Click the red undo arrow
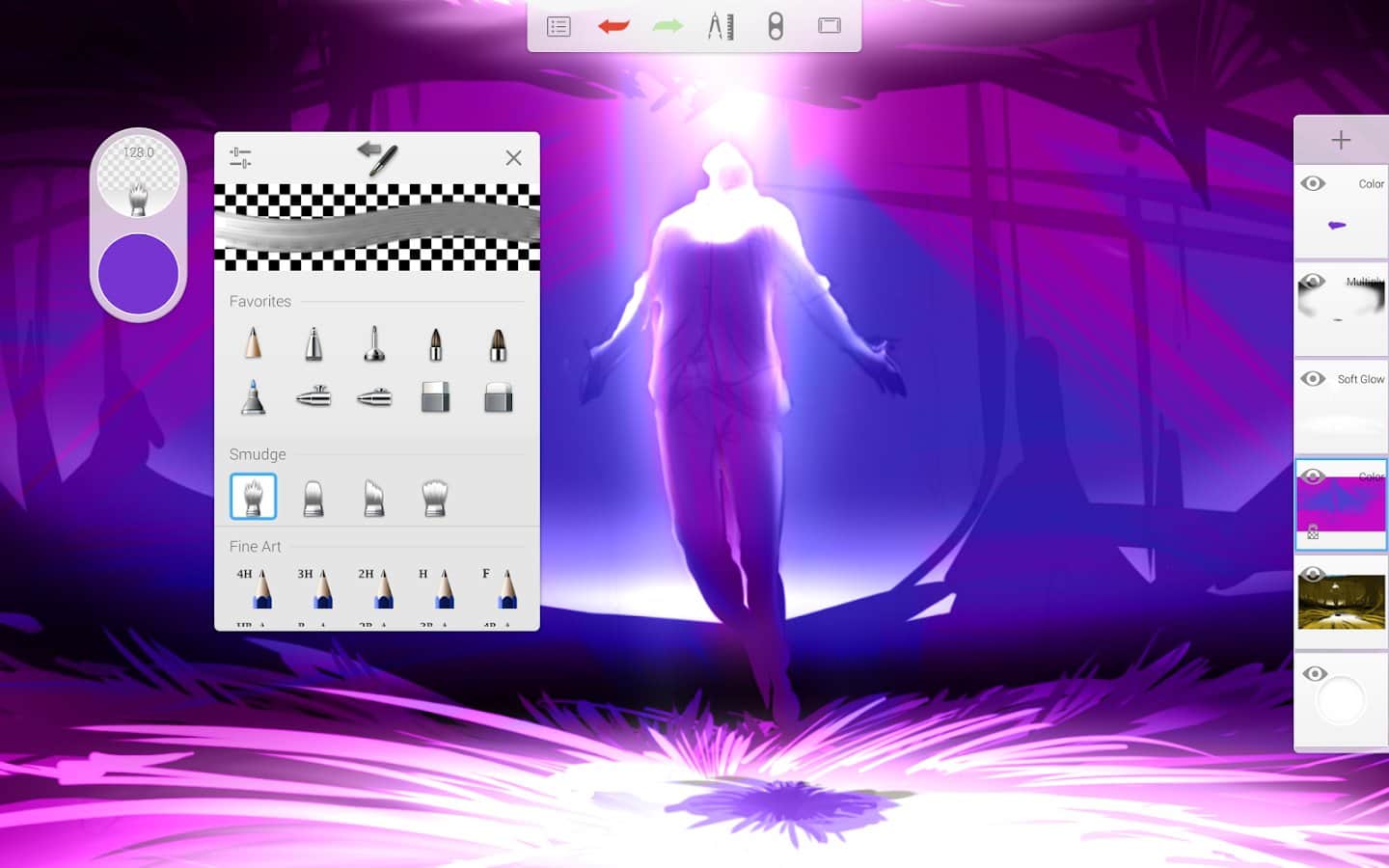1389x868 pixels. [x=613, y=26]
